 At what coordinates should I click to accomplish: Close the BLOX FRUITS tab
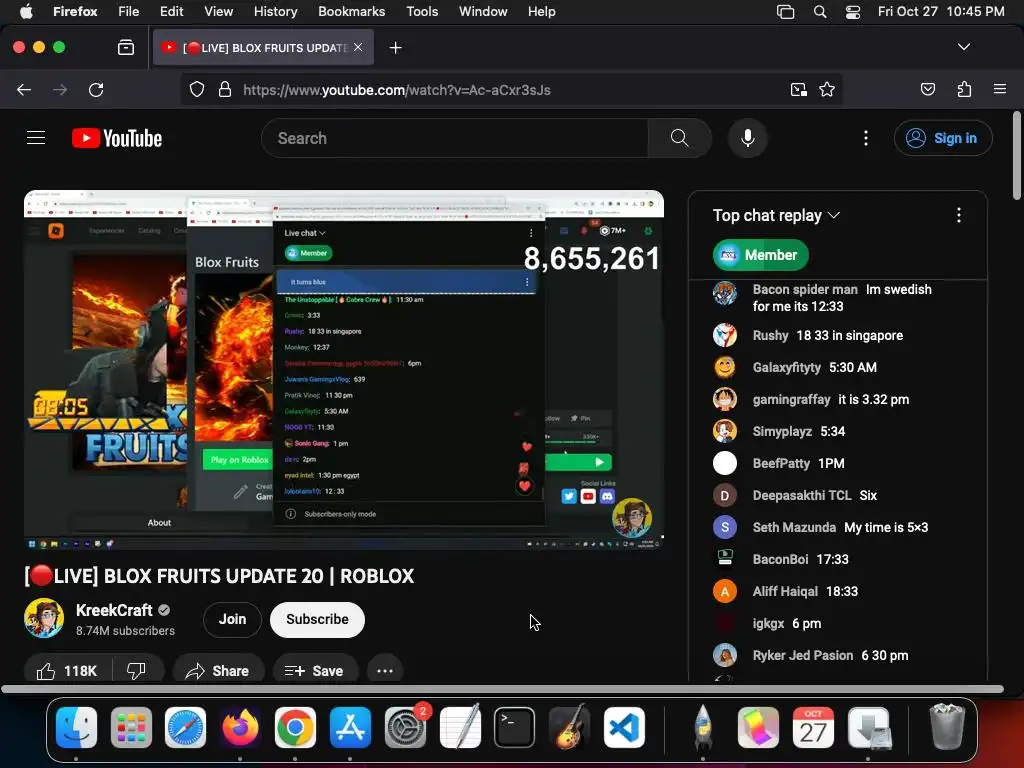358,47
